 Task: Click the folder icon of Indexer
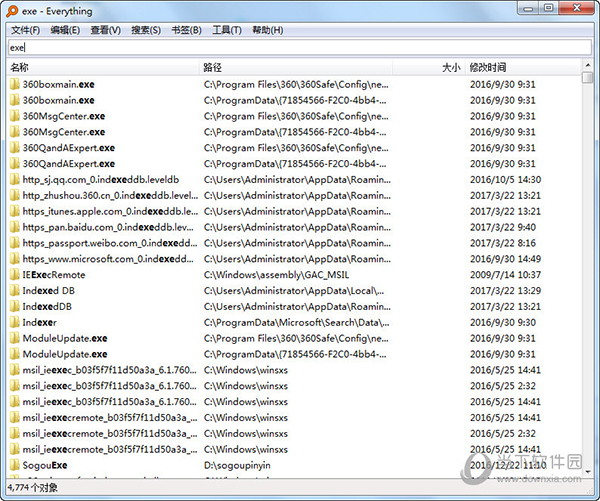(14, 323)
